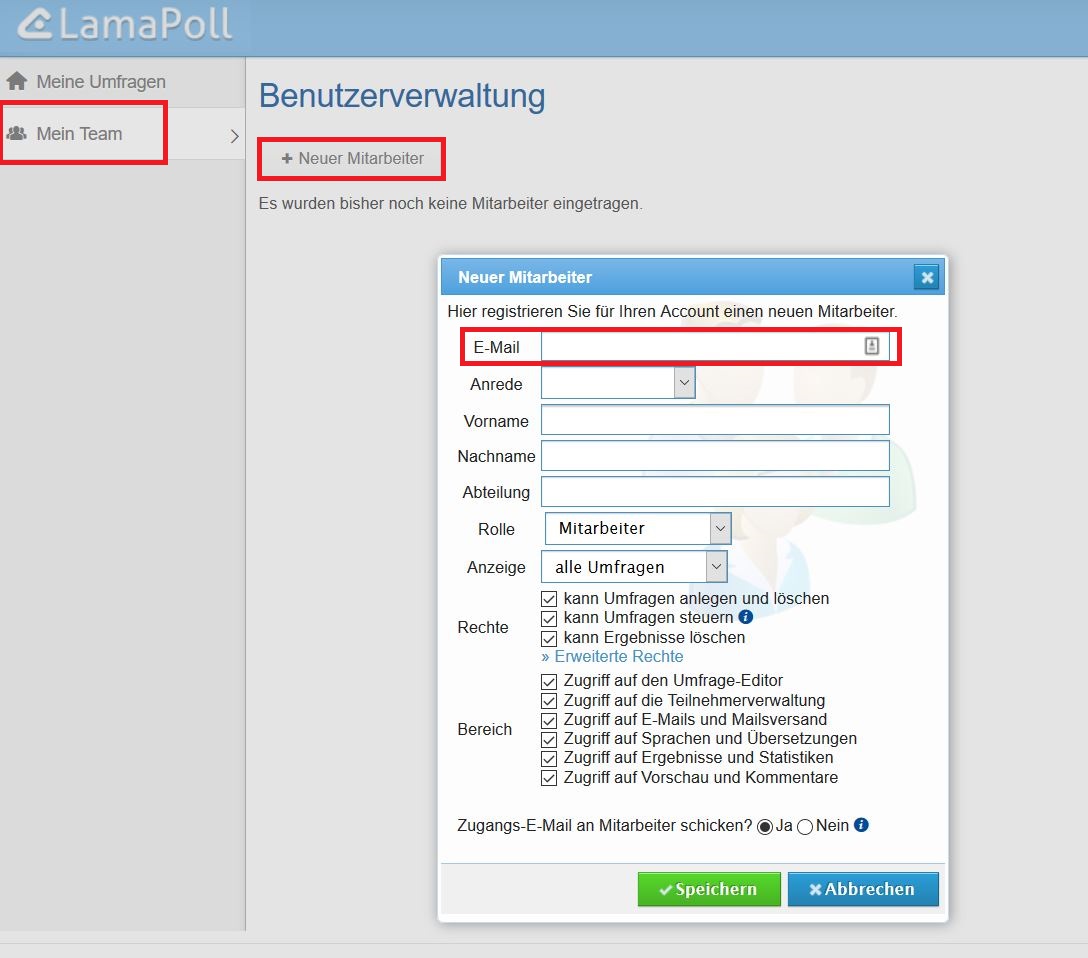Click the people icon next to Mein Team
The width and height of the screenshot is (1088, 958).
click(18, 131)
